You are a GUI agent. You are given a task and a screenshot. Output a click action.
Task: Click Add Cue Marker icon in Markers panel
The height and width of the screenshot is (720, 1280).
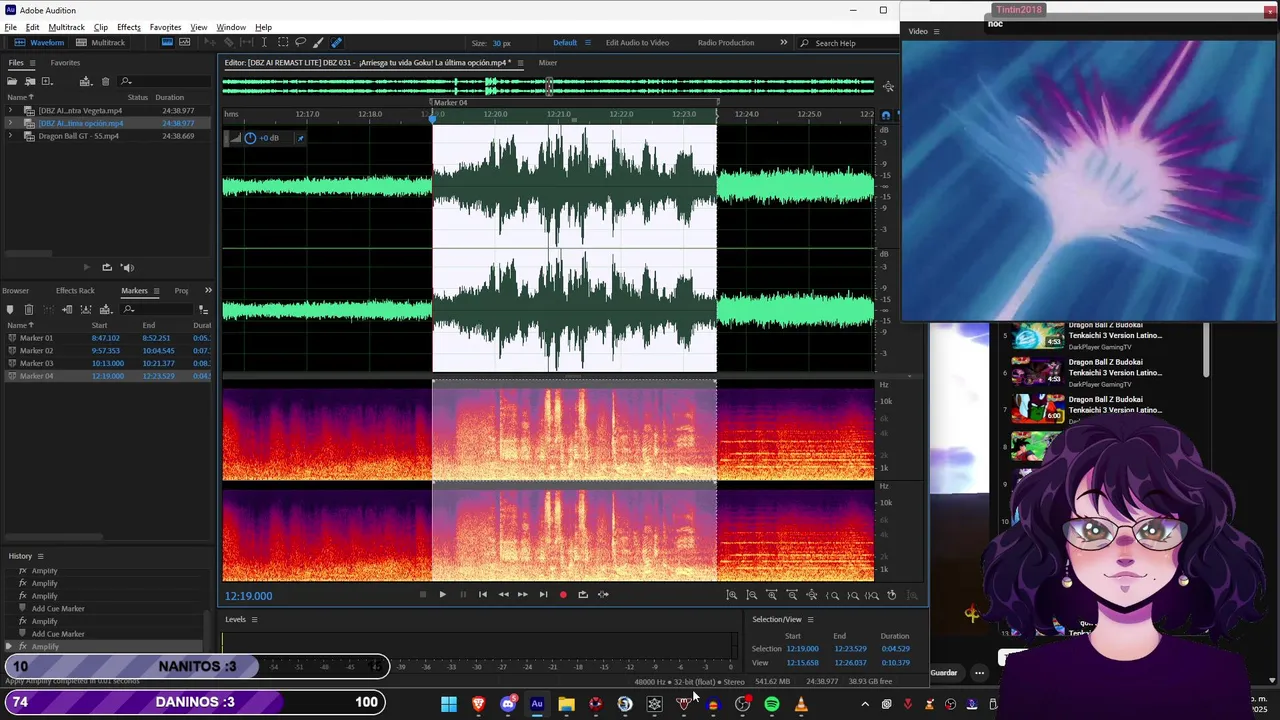(x=10, y=310)
